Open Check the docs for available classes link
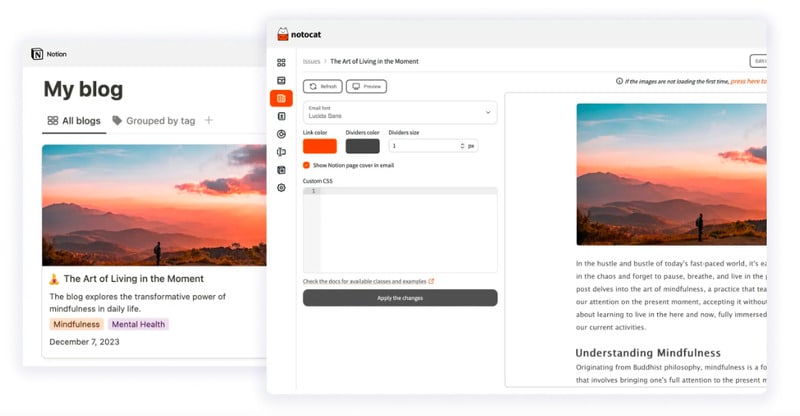Viewport: 800px width, 416px height. click(364, 281)
